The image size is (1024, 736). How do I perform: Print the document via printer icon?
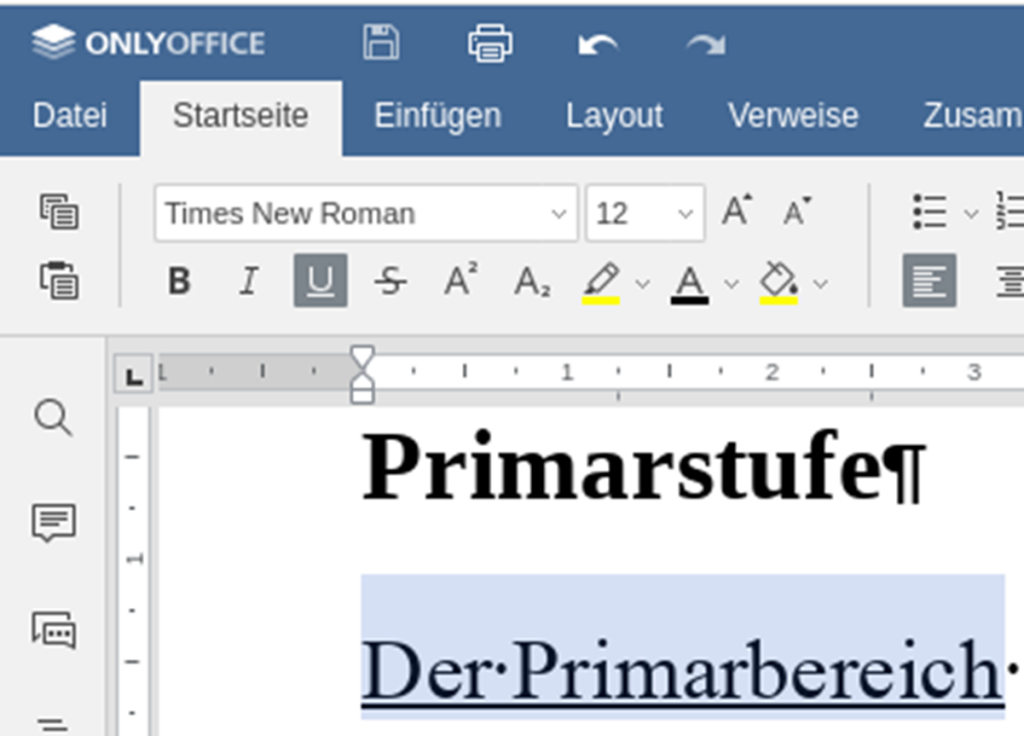(490, 43)
